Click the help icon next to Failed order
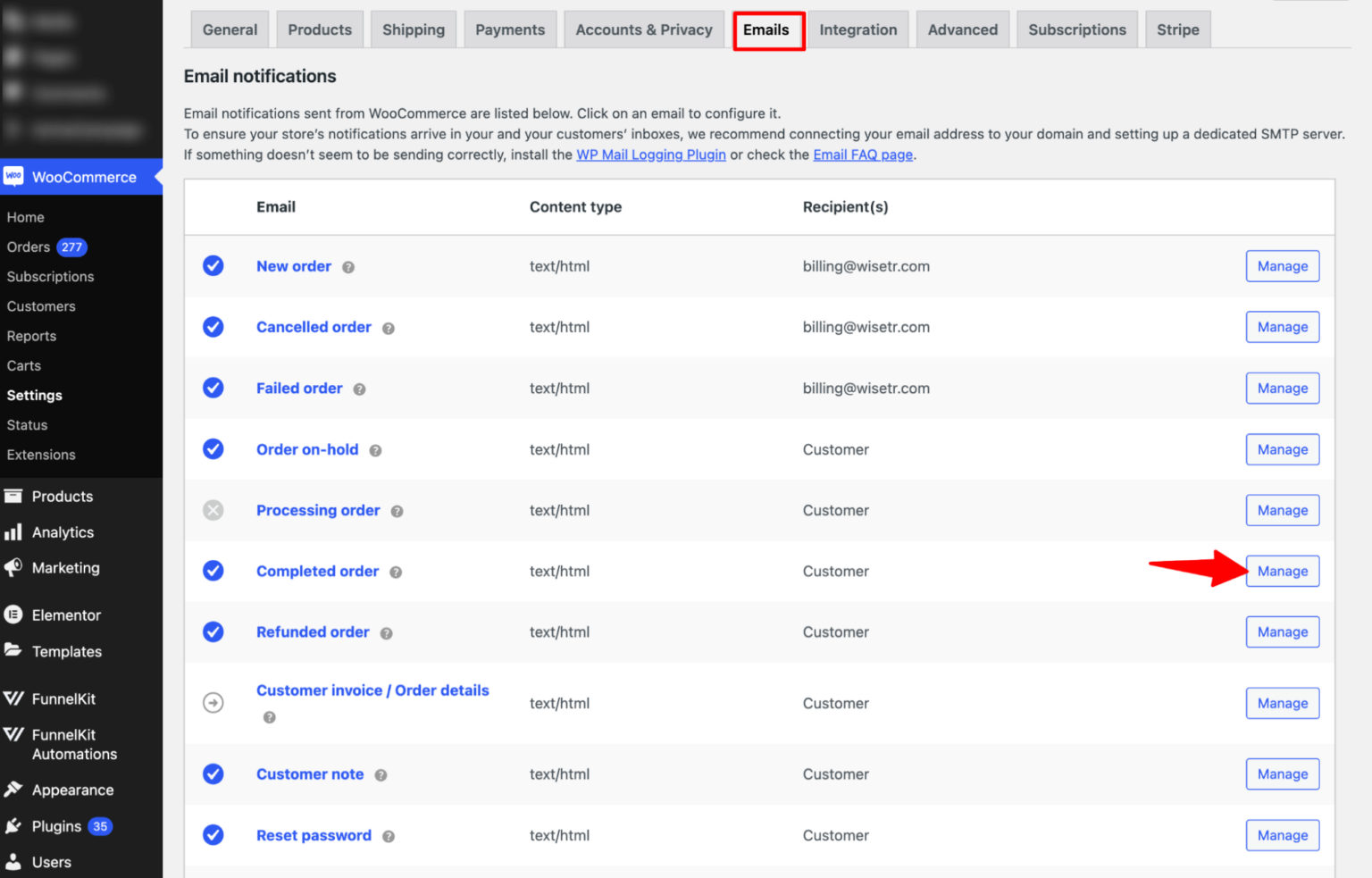 click(x=359, y=389)
